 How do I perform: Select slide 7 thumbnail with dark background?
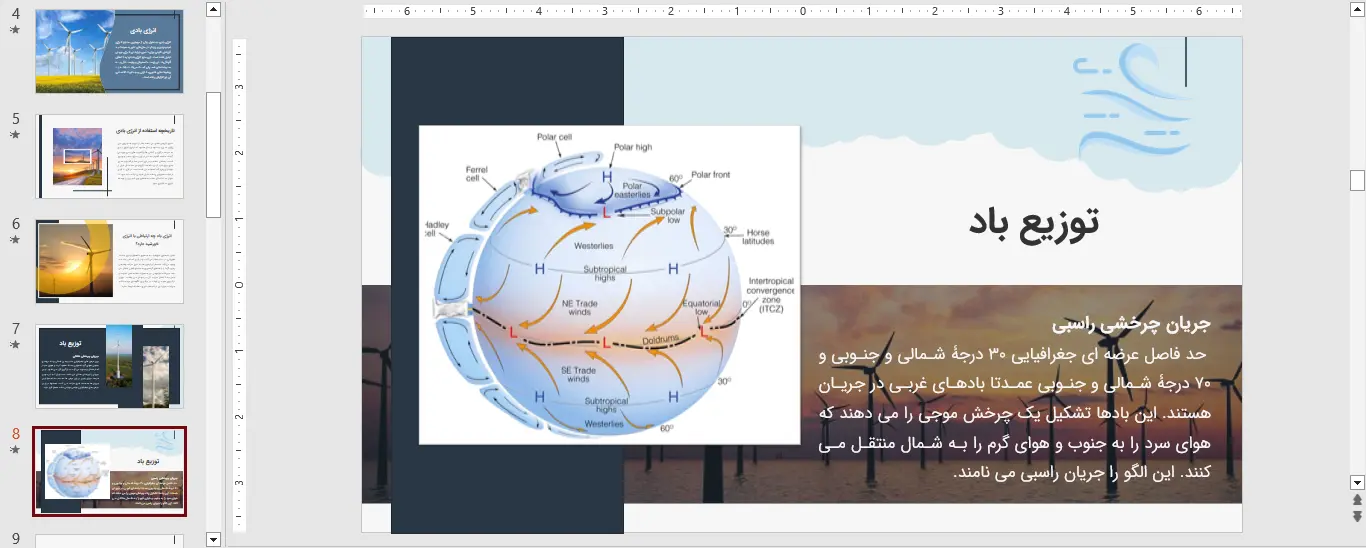pyautogui.click(x=110, y=366)
